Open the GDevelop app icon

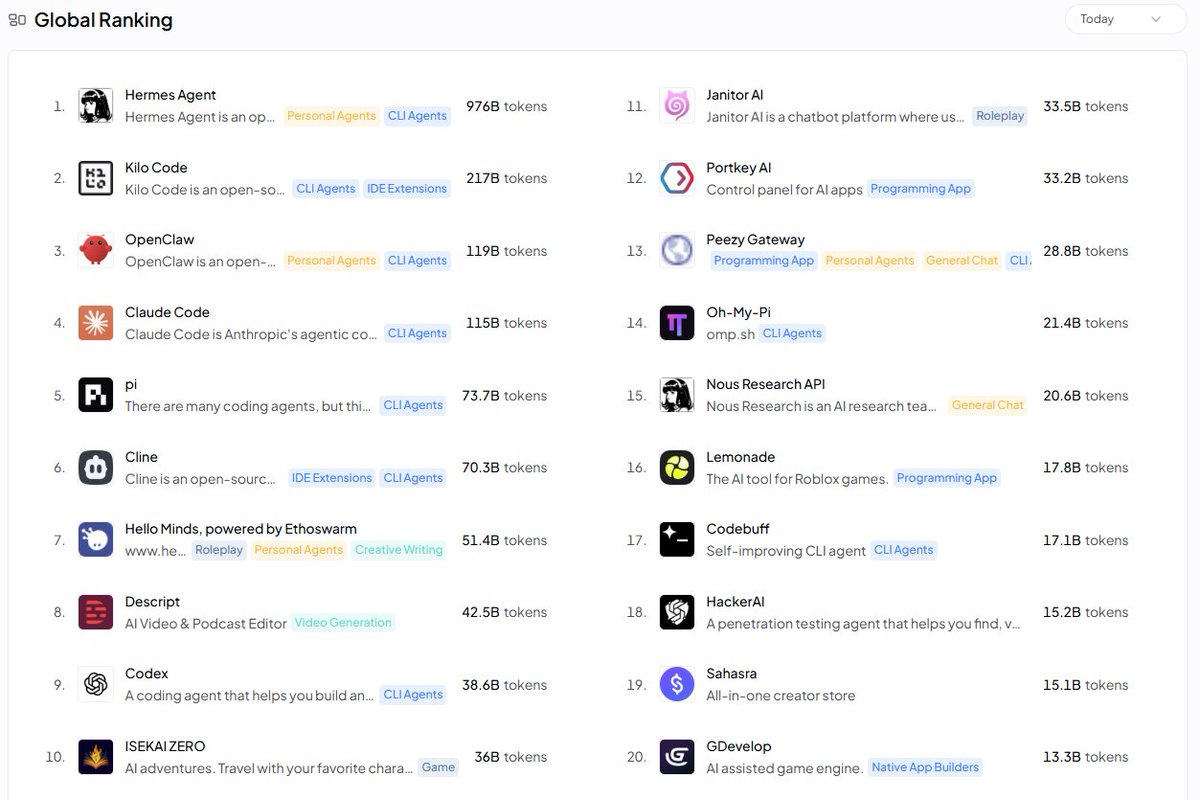click(677, 757)
